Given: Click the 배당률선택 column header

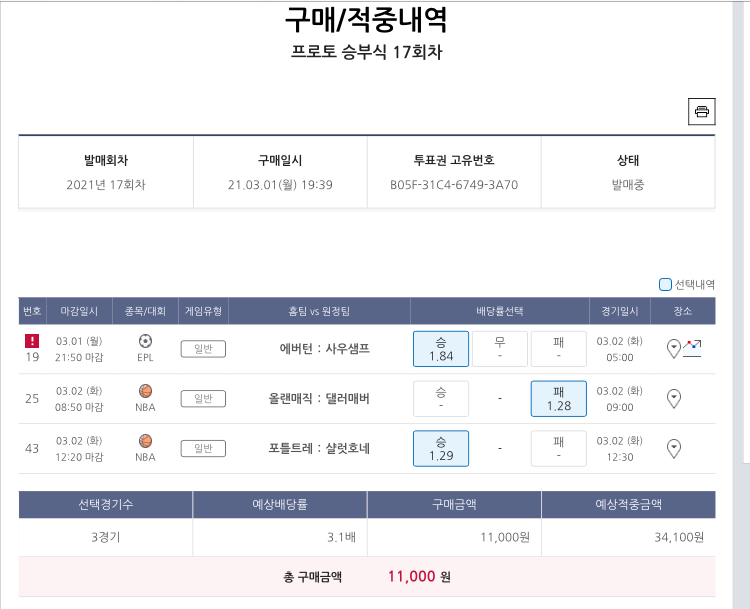Looking at the screenshot, I should point(499,311).
